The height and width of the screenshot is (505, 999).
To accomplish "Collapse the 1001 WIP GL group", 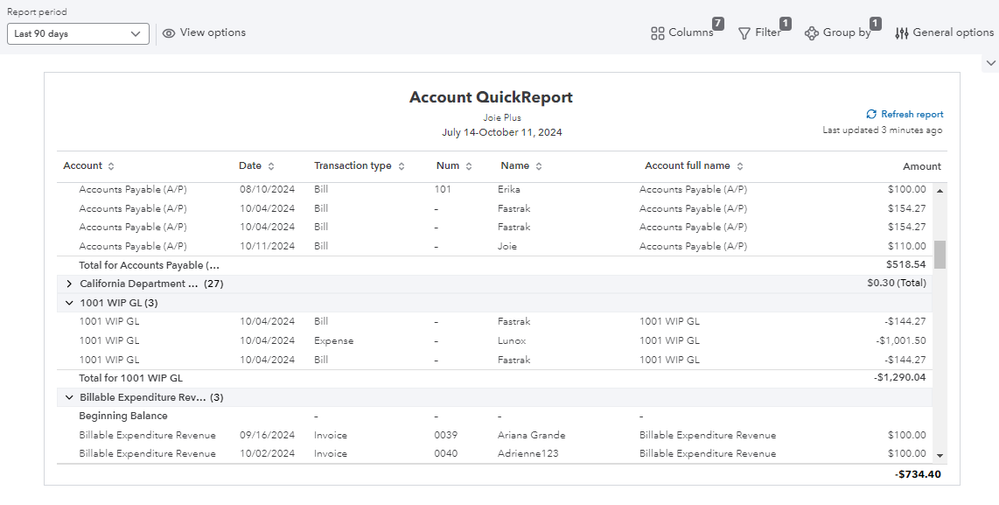I will (69, 302).
